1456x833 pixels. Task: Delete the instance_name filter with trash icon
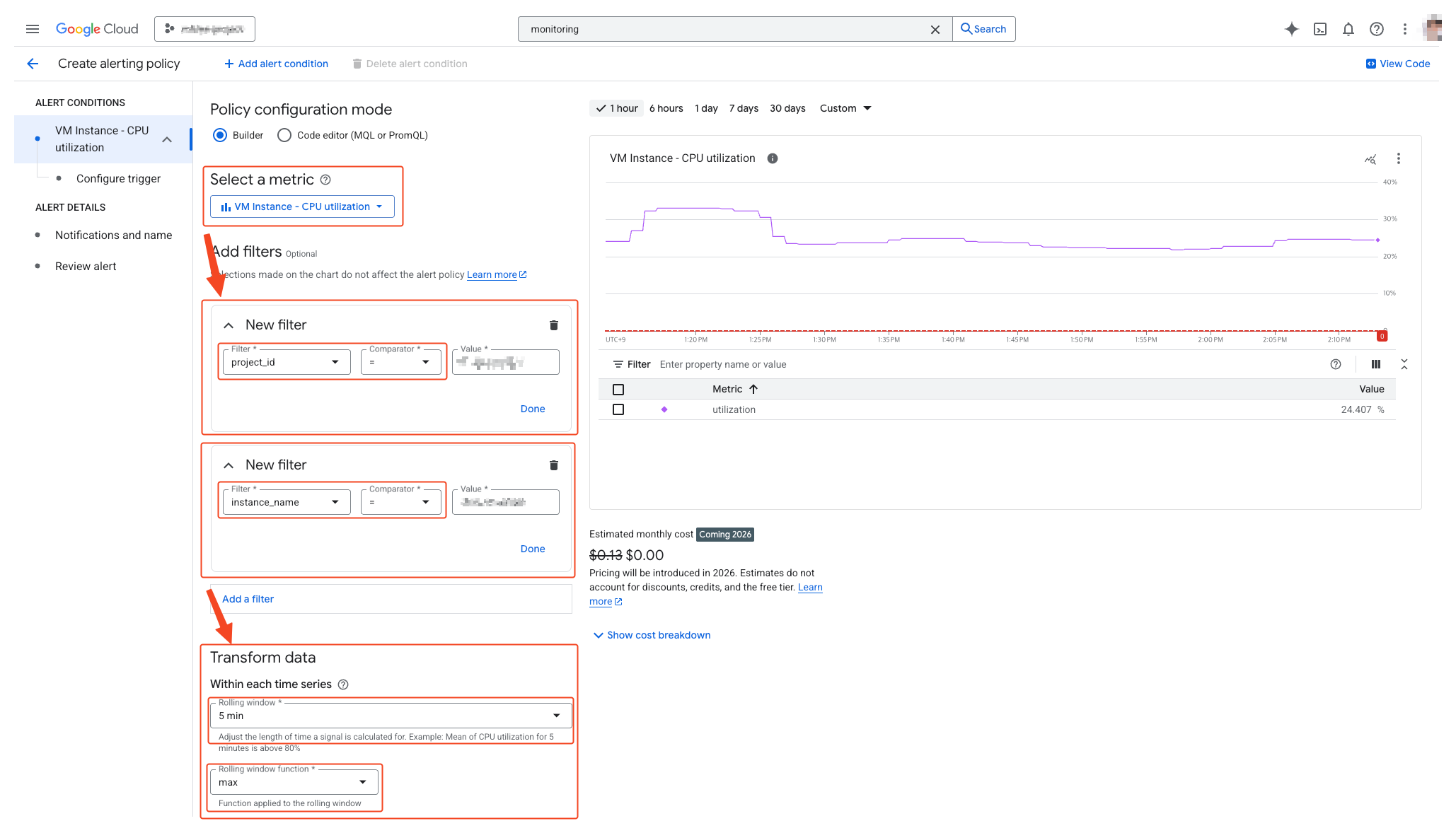pos(554,465)
